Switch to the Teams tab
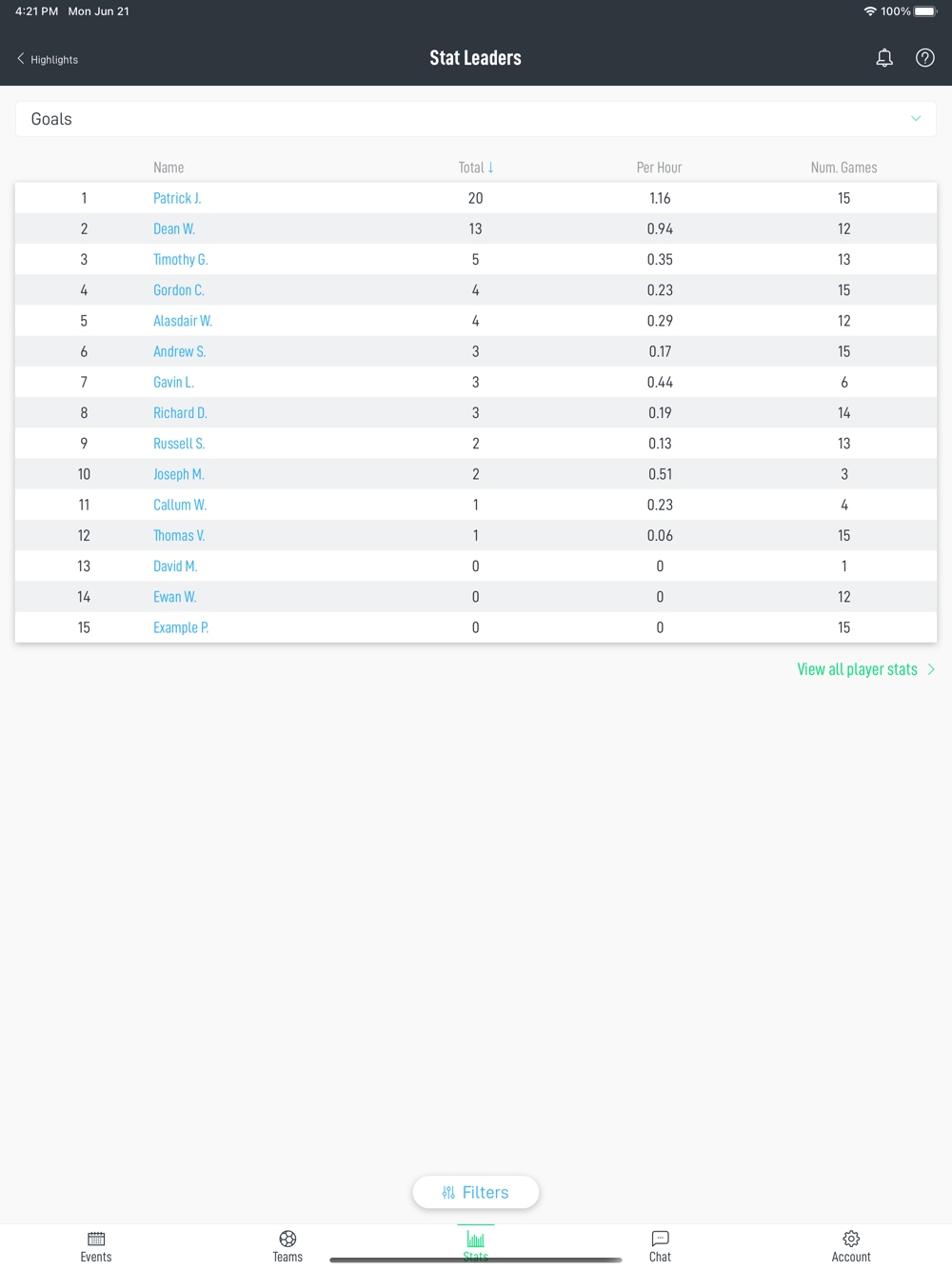This screenshot has height=1270, width=952. 288,1245
